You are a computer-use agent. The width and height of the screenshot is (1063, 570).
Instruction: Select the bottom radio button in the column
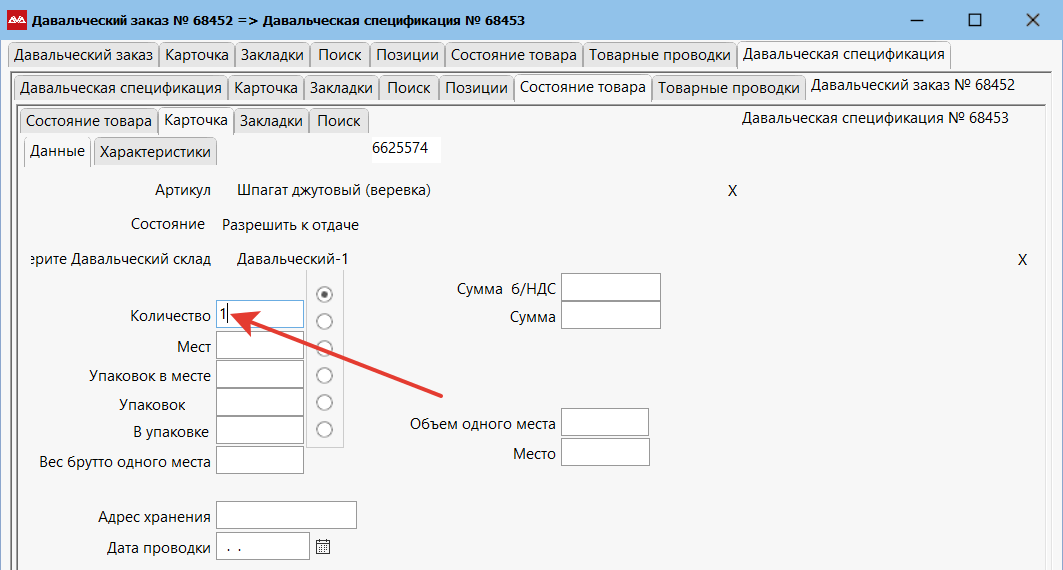(324, 429)
